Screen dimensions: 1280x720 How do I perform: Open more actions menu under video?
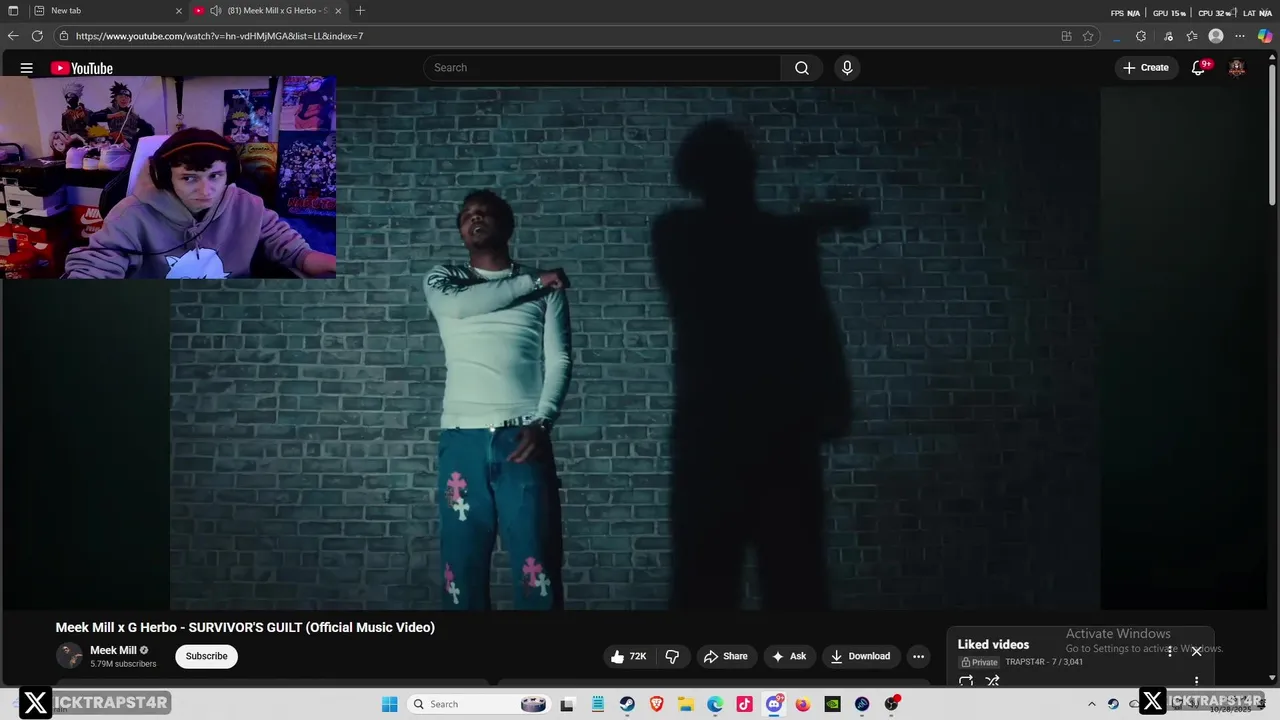918,656
